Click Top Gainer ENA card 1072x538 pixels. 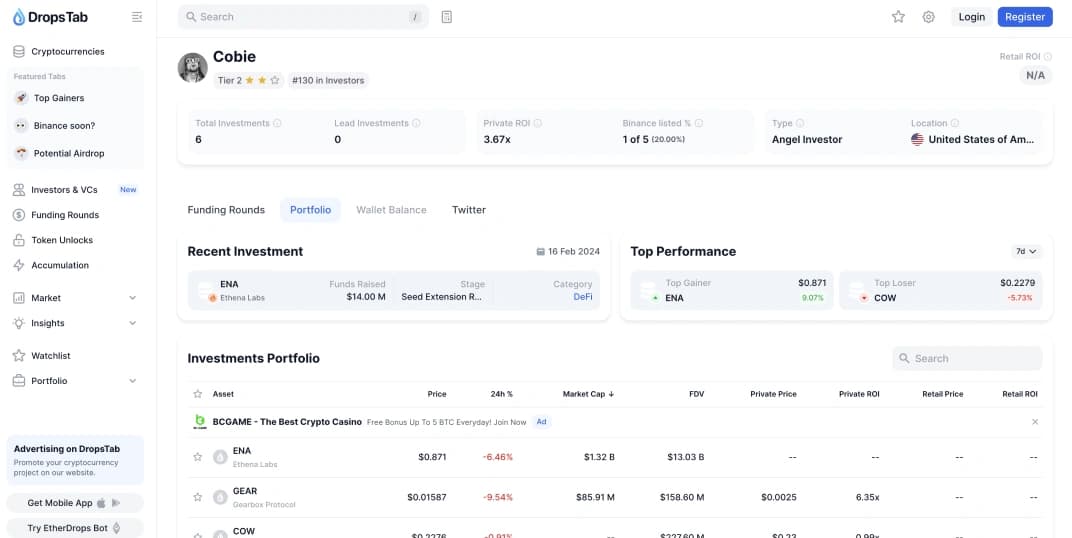point(732,291)
